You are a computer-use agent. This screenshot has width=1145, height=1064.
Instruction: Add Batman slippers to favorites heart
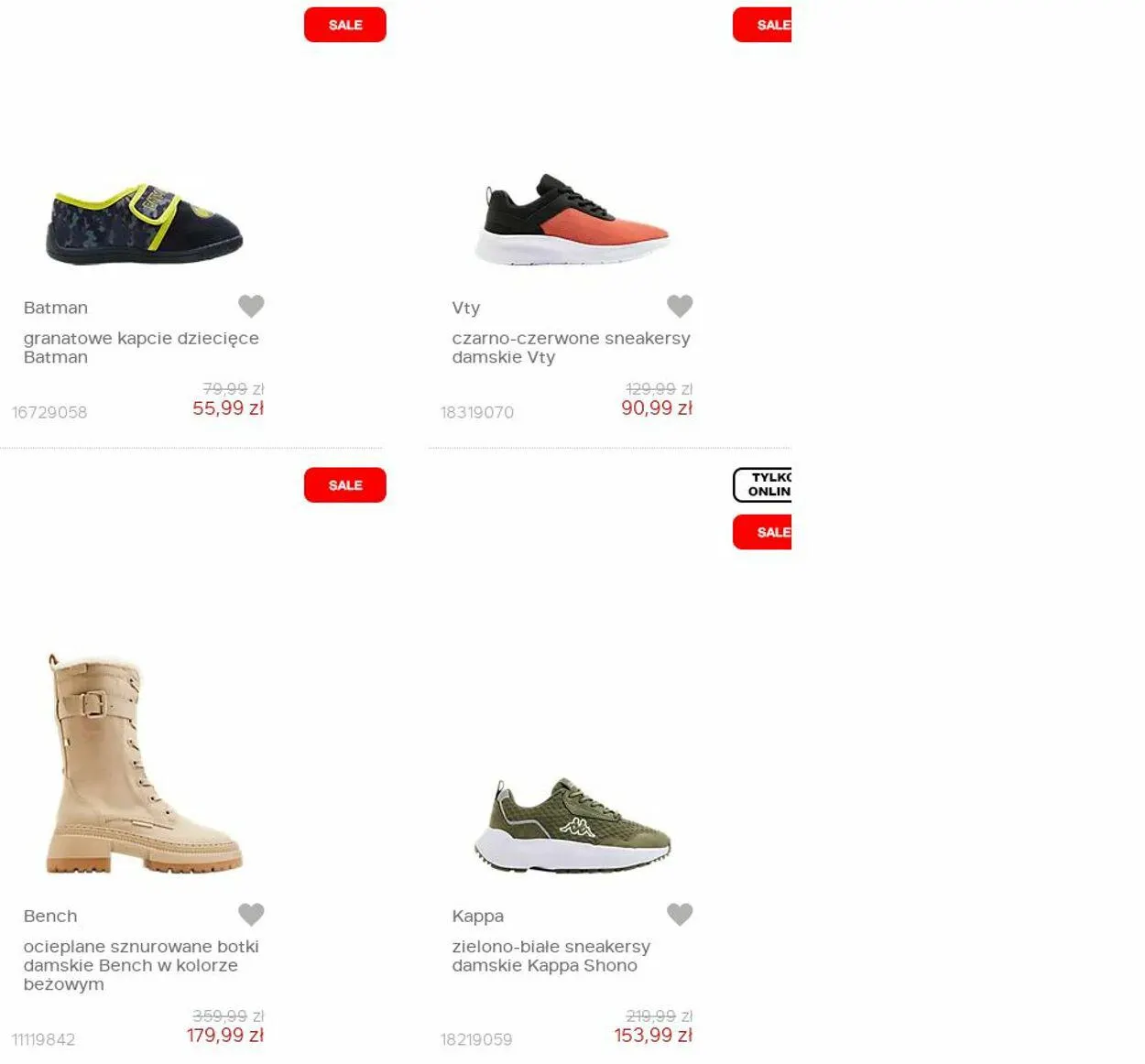tap(251, 306)
